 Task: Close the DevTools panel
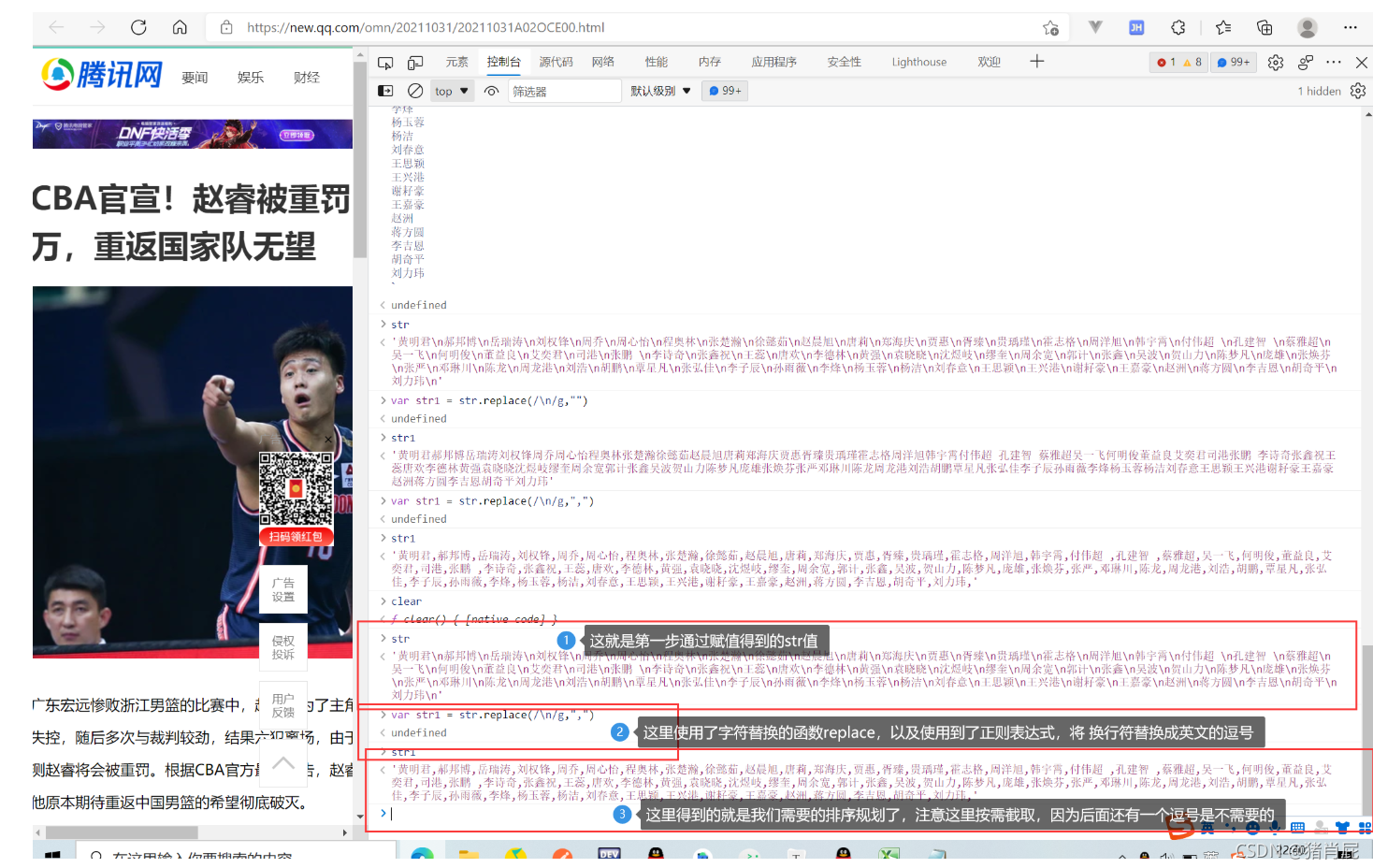[1362, 63]
